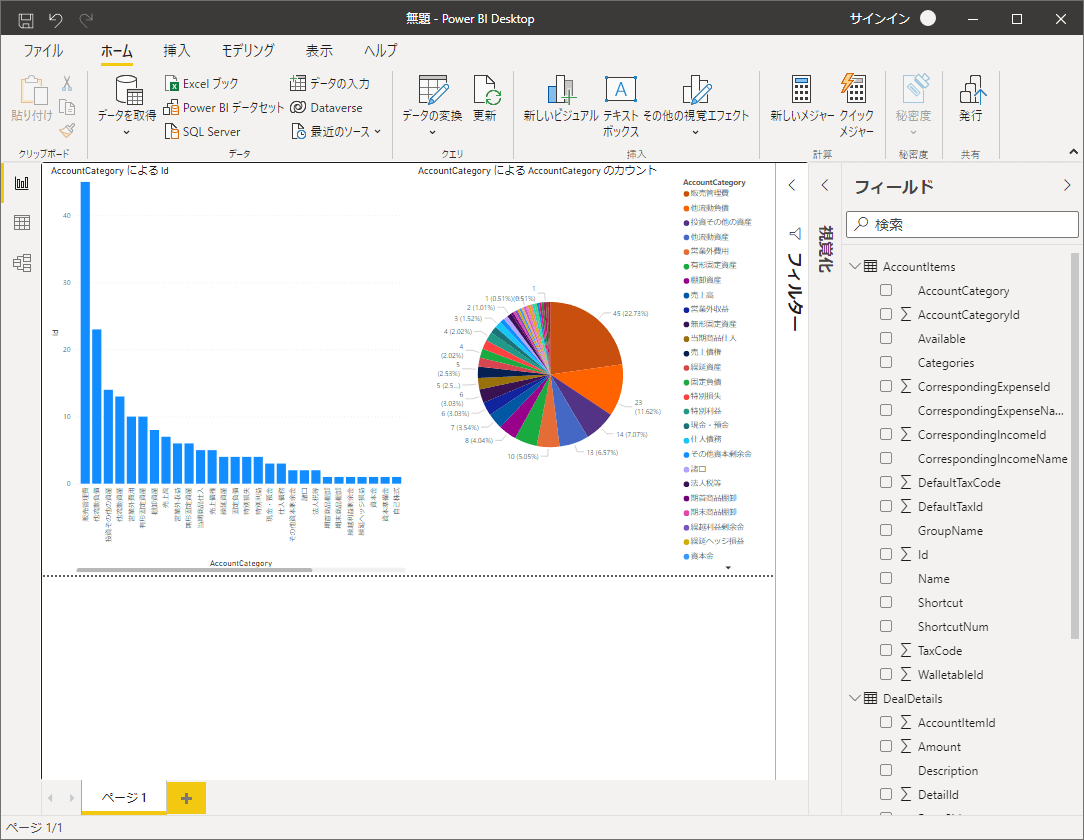Image resolution: width=1084 pixels, height=840 pixels.
Task: Click the 検索 field search box
Action: 962,224
